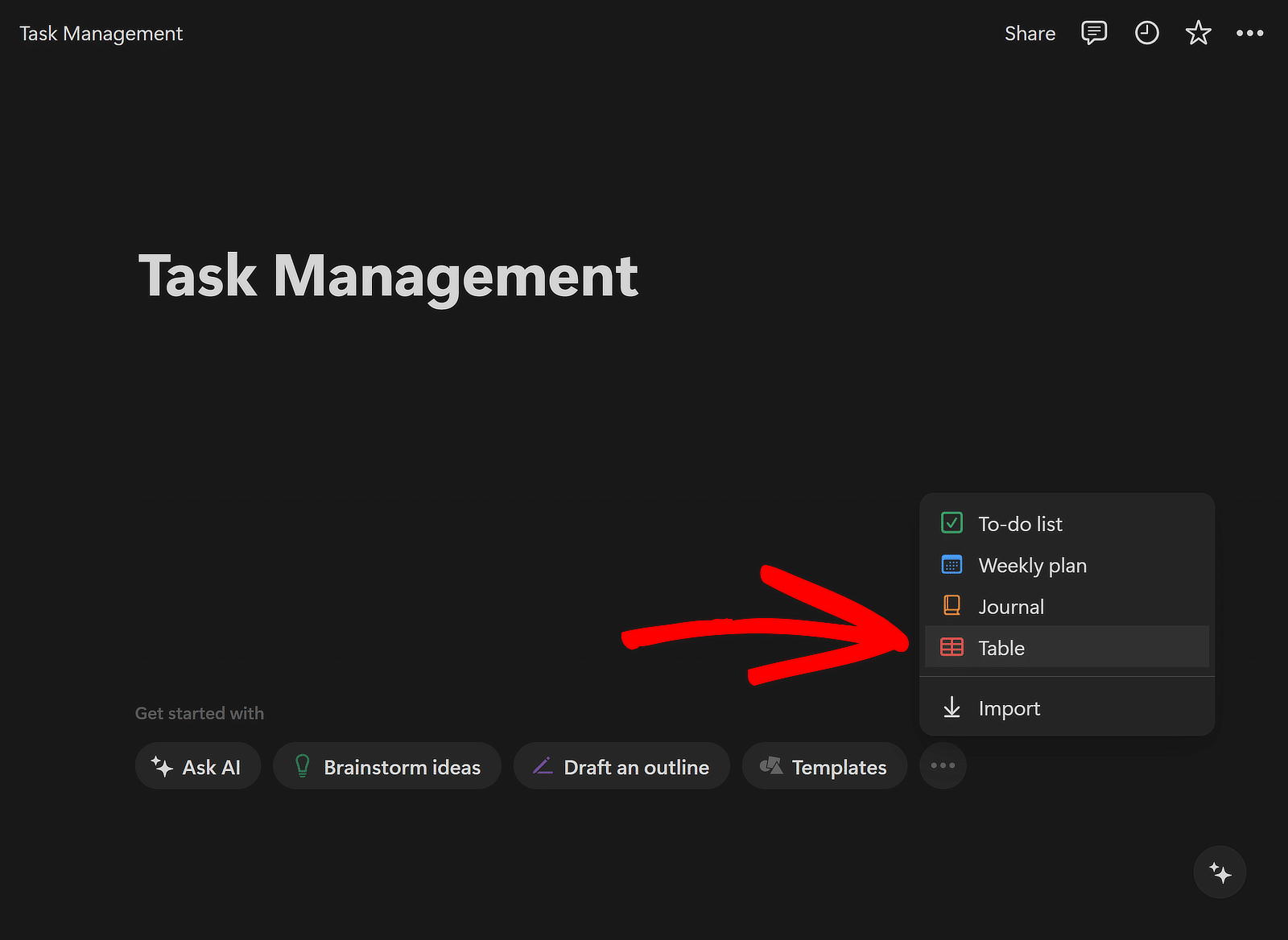The image size is (1288, 940).
Task: Open the comments panel icon
Action: (x=1094, y=33)
